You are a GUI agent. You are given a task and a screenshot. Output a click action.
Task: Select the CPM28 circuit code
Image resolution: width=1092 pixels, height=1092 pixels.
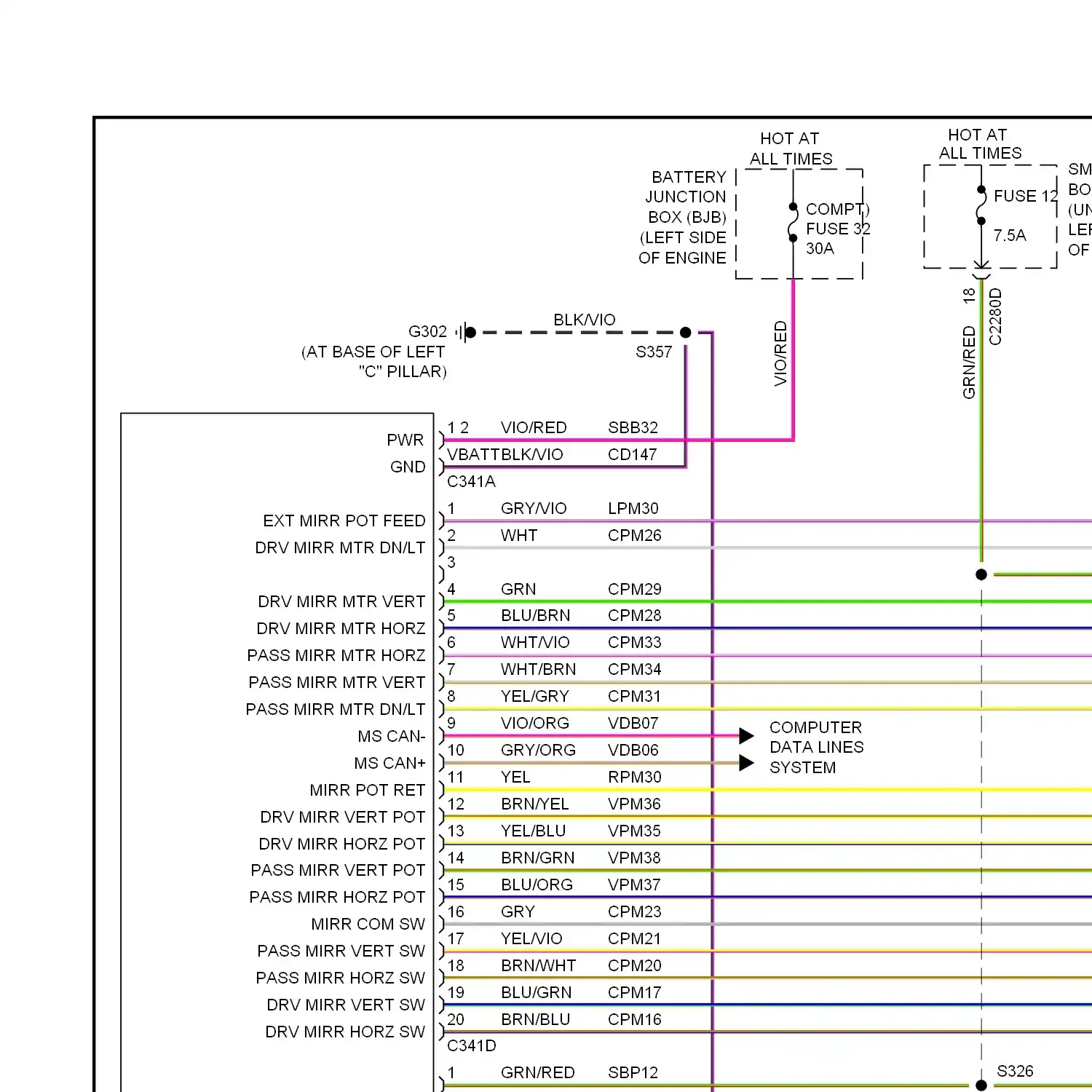coord(635,615)
